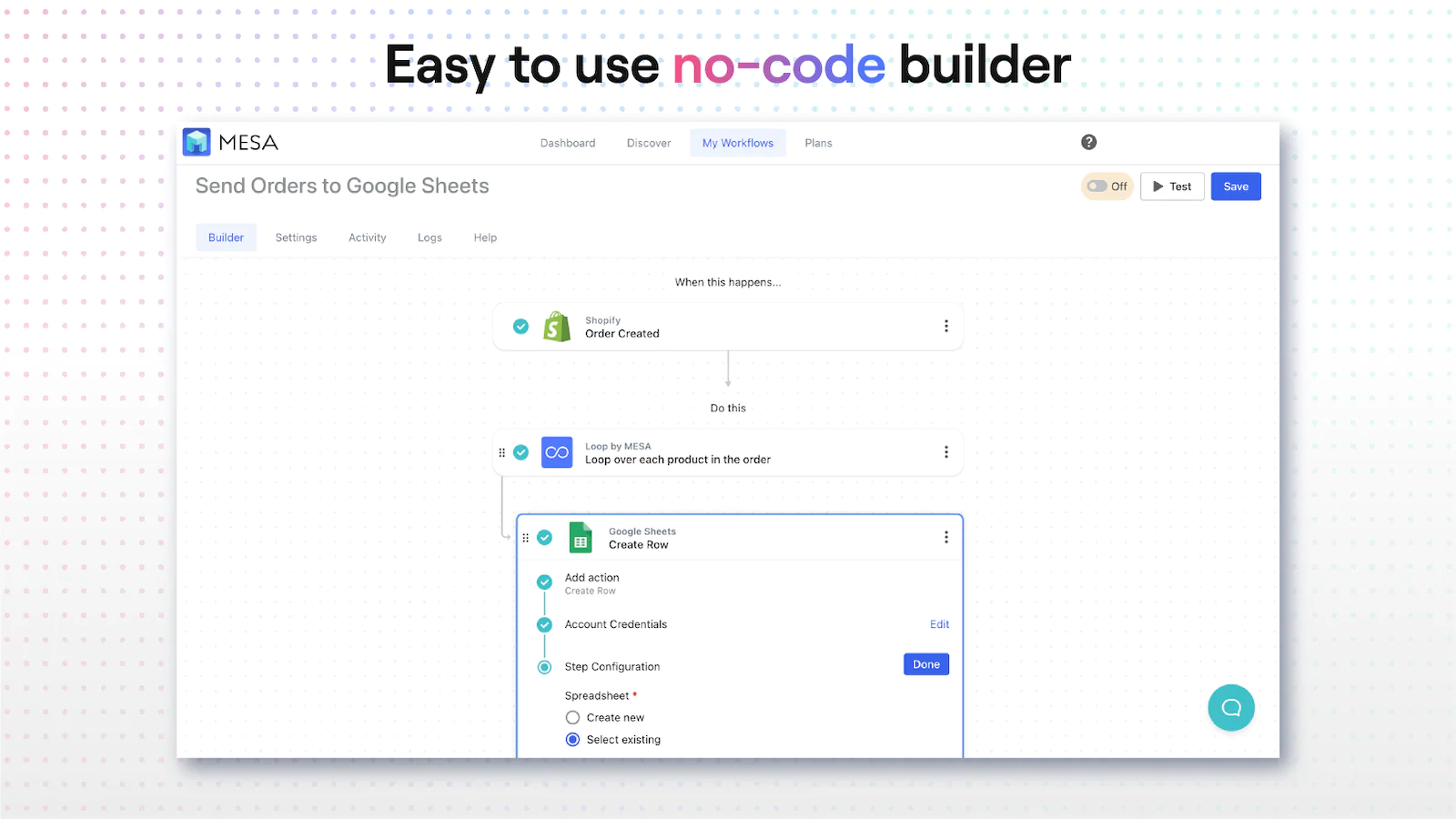
Task: Open the help question mark icon
Action: (x=1088, y=142)
